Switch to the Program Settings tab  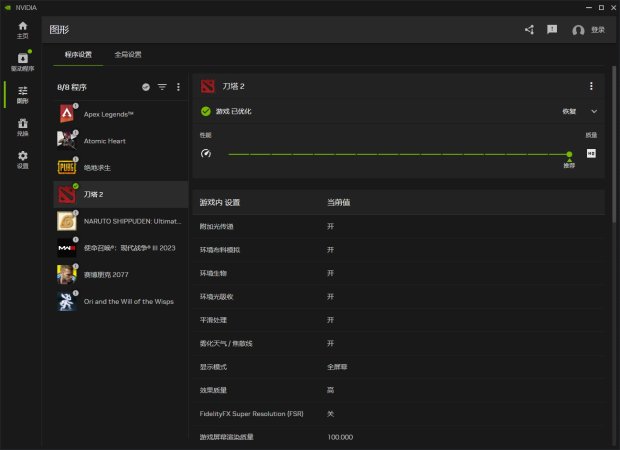78,55
